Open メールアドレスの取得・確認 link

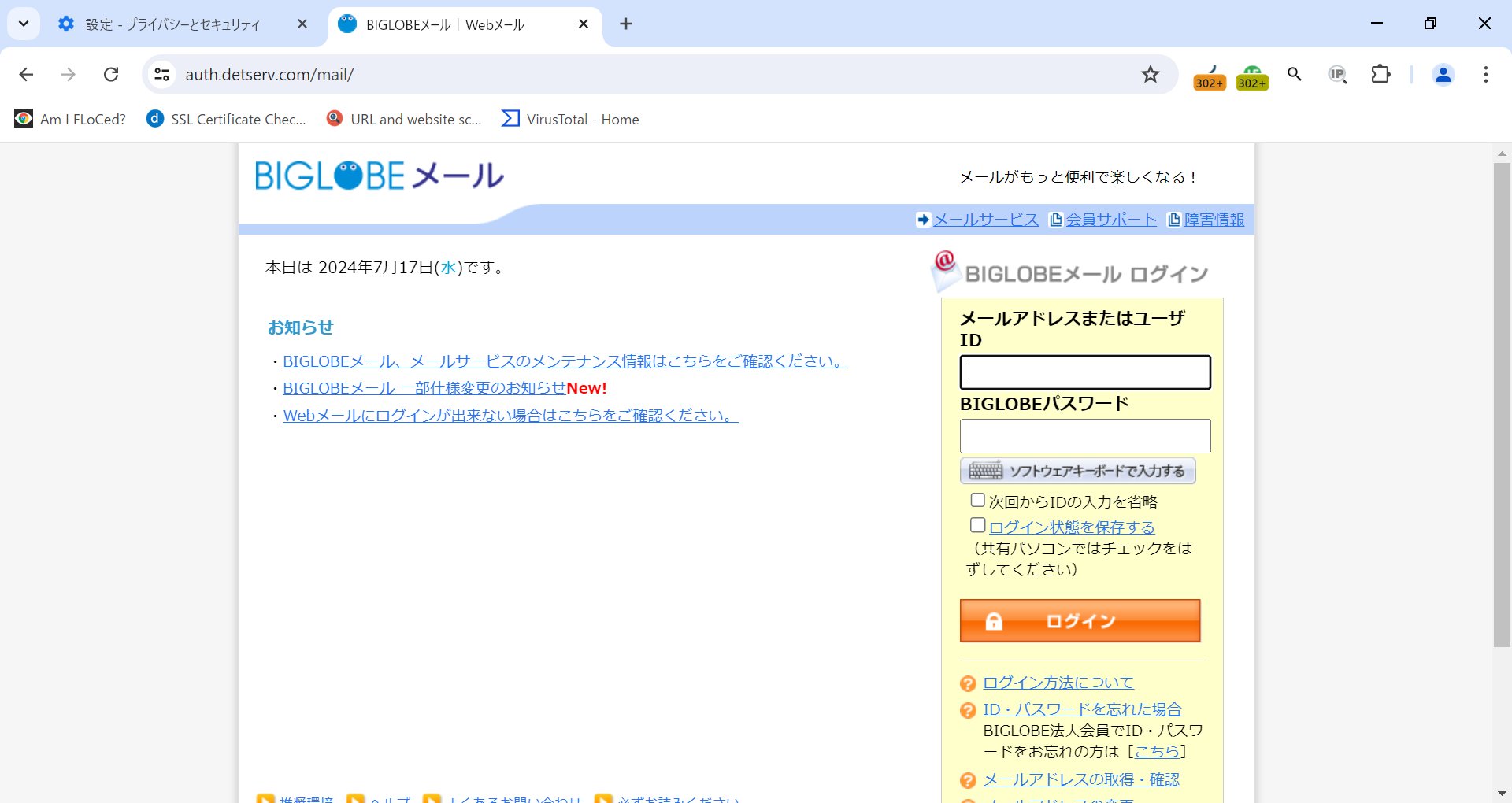pyautogui.click(x=1081, y=779)
